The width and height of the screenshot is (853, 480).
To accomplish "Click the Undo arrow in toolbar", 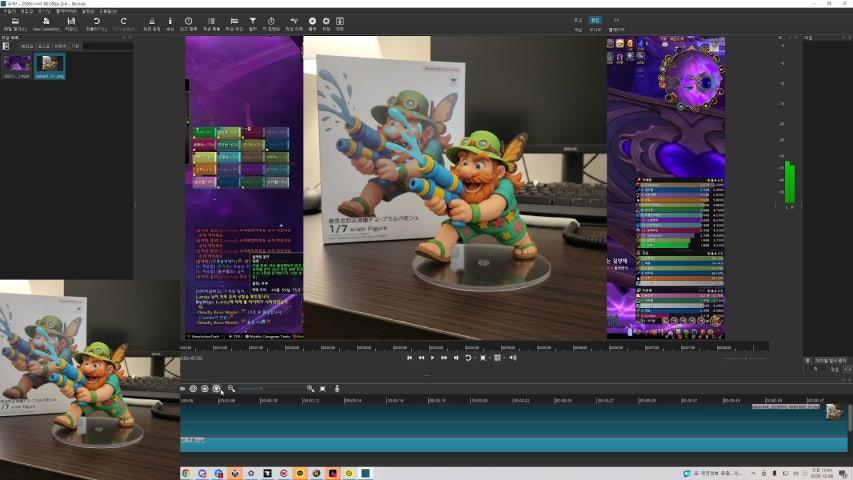I will coord(97,22).
